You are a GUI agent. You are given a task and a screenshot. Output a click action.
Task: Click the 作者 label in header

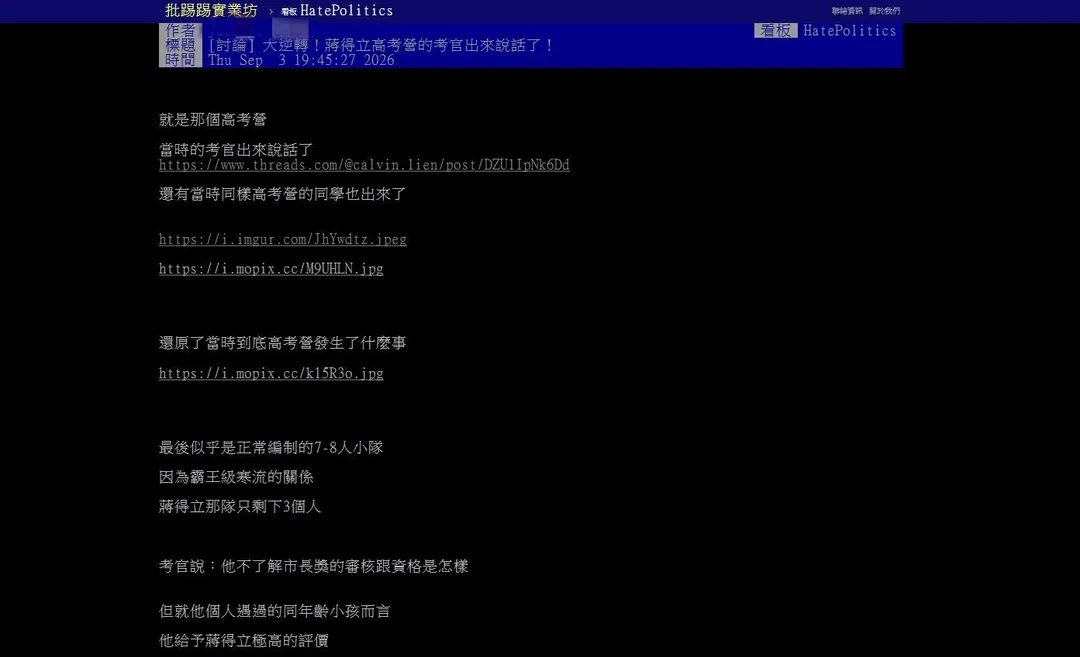coord(180,30)
